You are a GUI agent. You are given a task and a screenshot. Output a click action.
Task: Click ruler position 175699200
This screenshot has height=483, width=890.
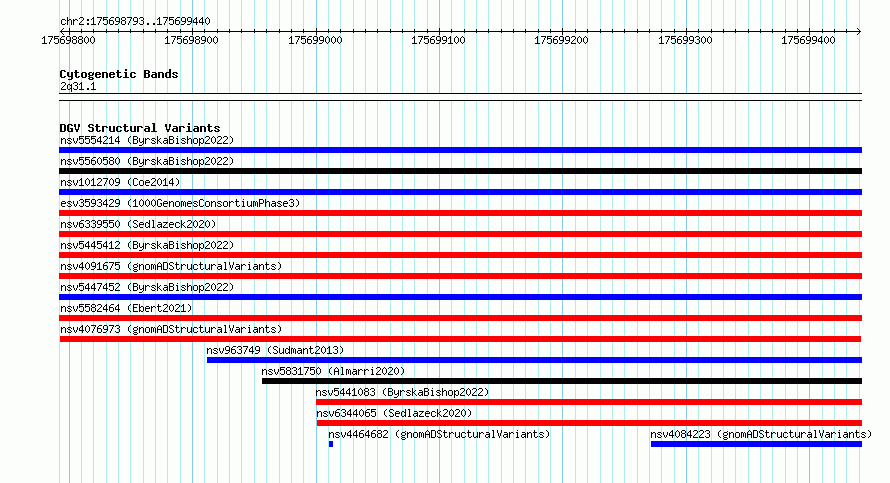[x=561, y=40]
